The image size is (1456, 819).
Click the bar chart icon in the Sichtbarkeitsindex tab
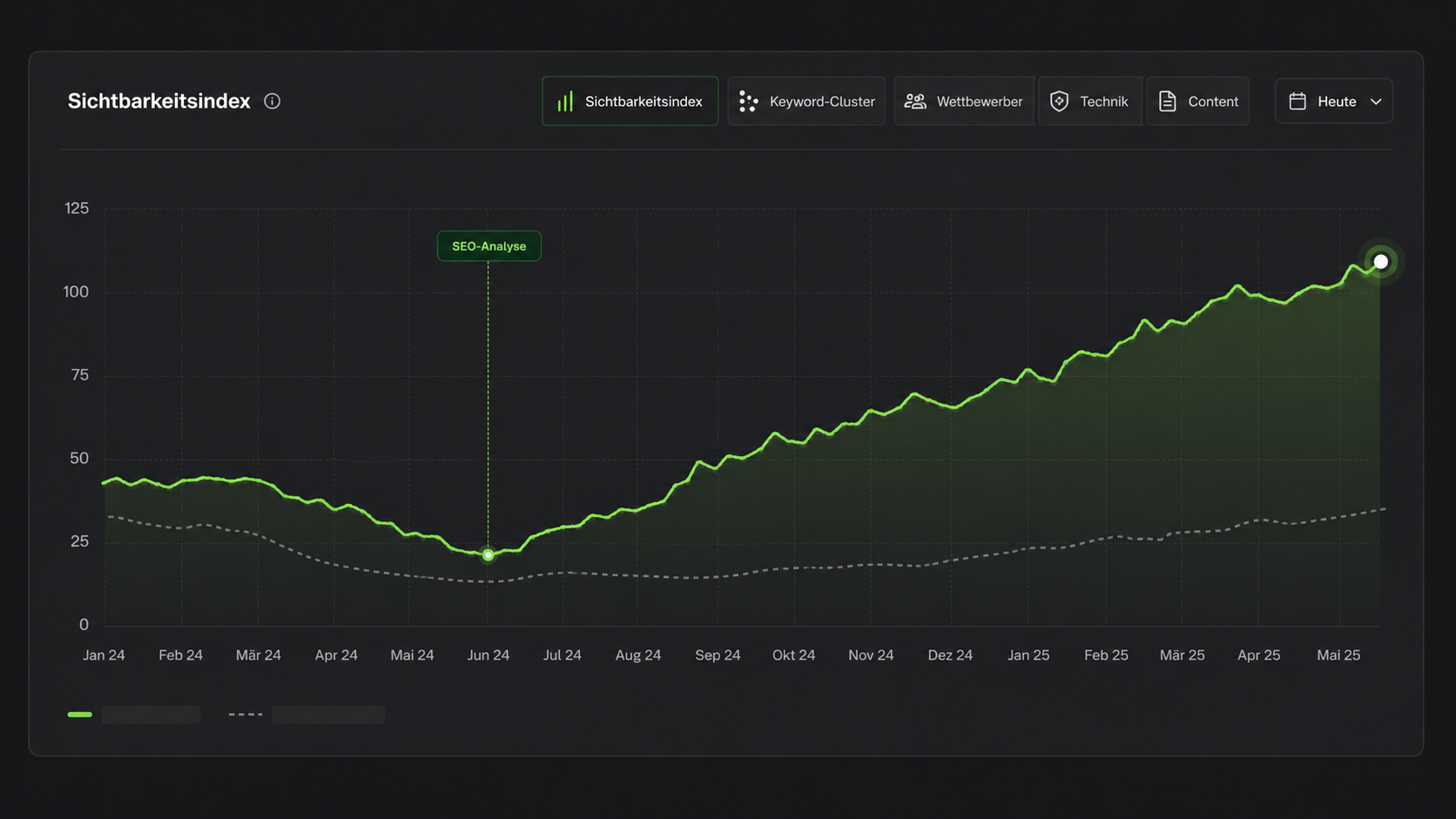coord(565,102)
